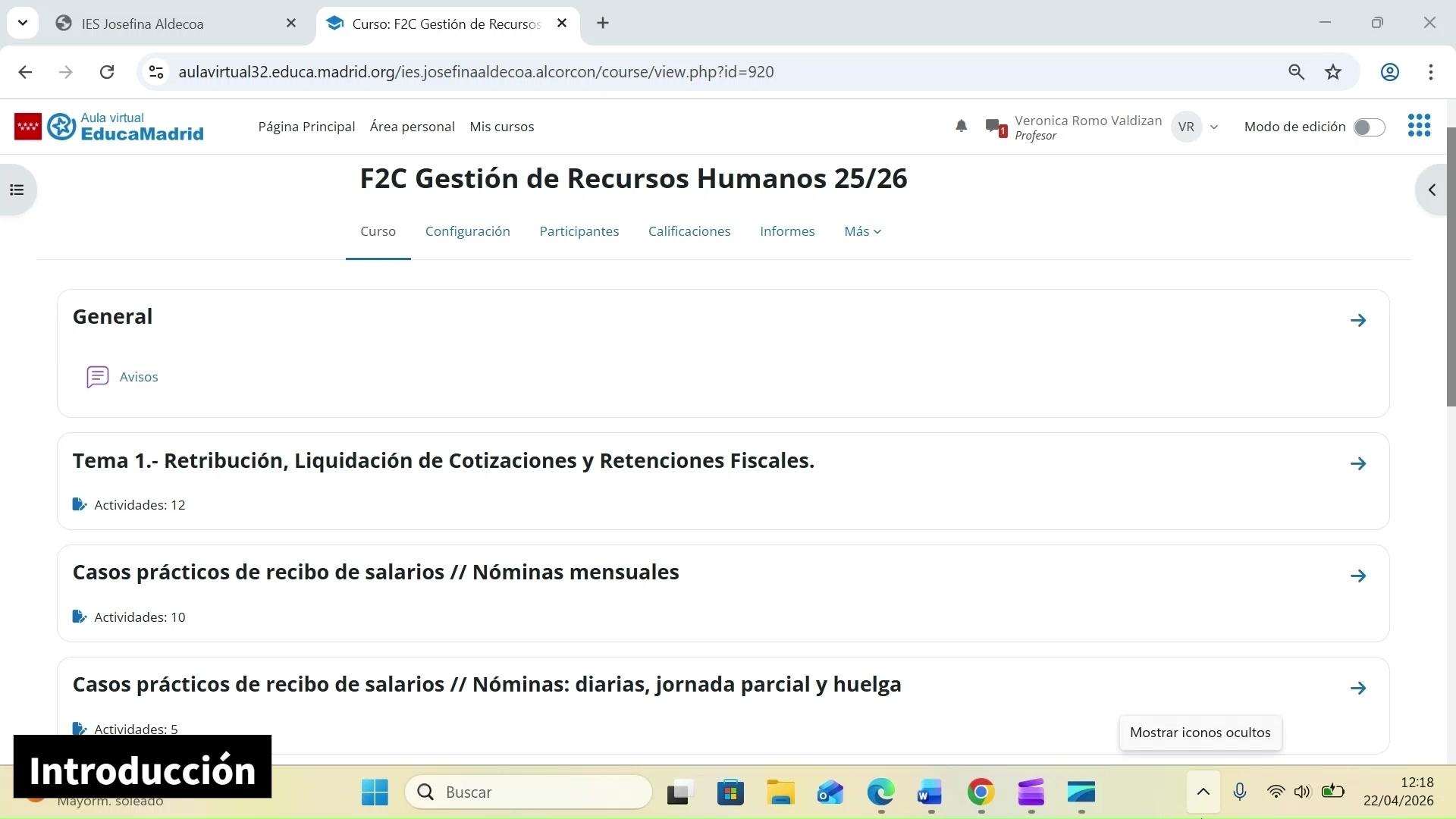
Task: Open the EducaMadrid apps grid icon
Action: pos(1419,126)
